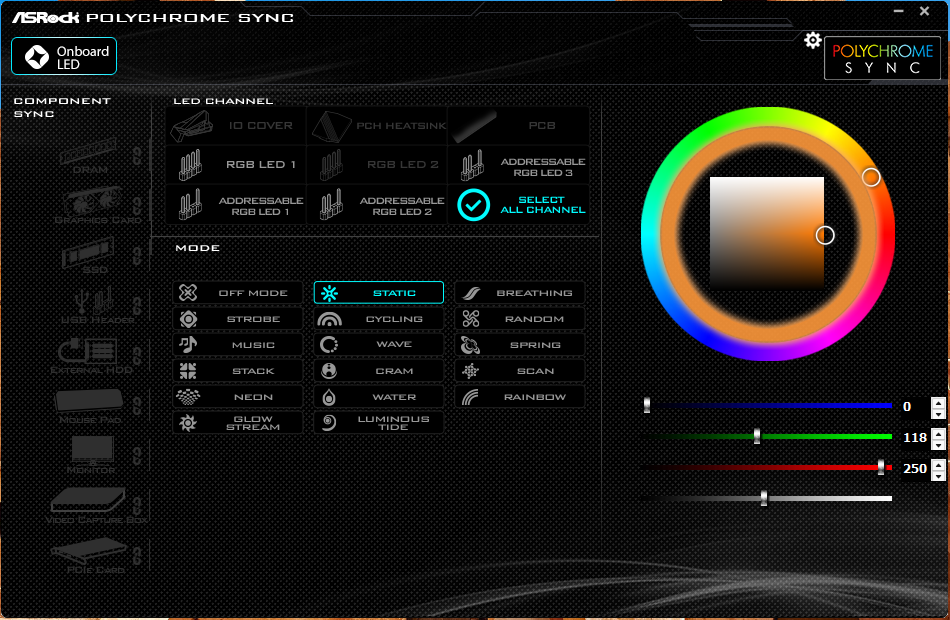
Task: Choose the RGB LED 2 channel
Action: coord(377,165)
